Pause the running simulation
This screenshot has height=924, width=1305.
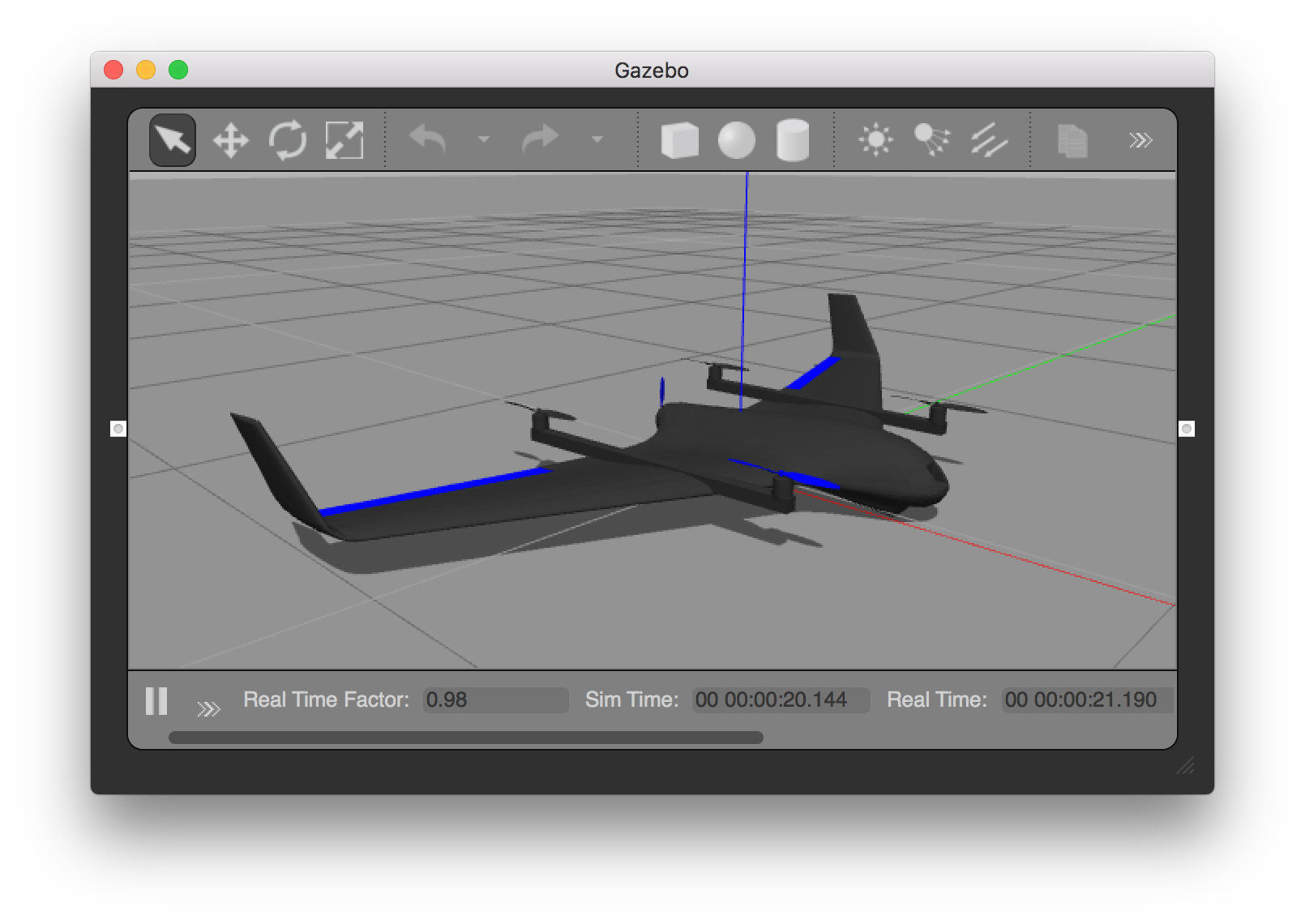[x=157, y=700]
